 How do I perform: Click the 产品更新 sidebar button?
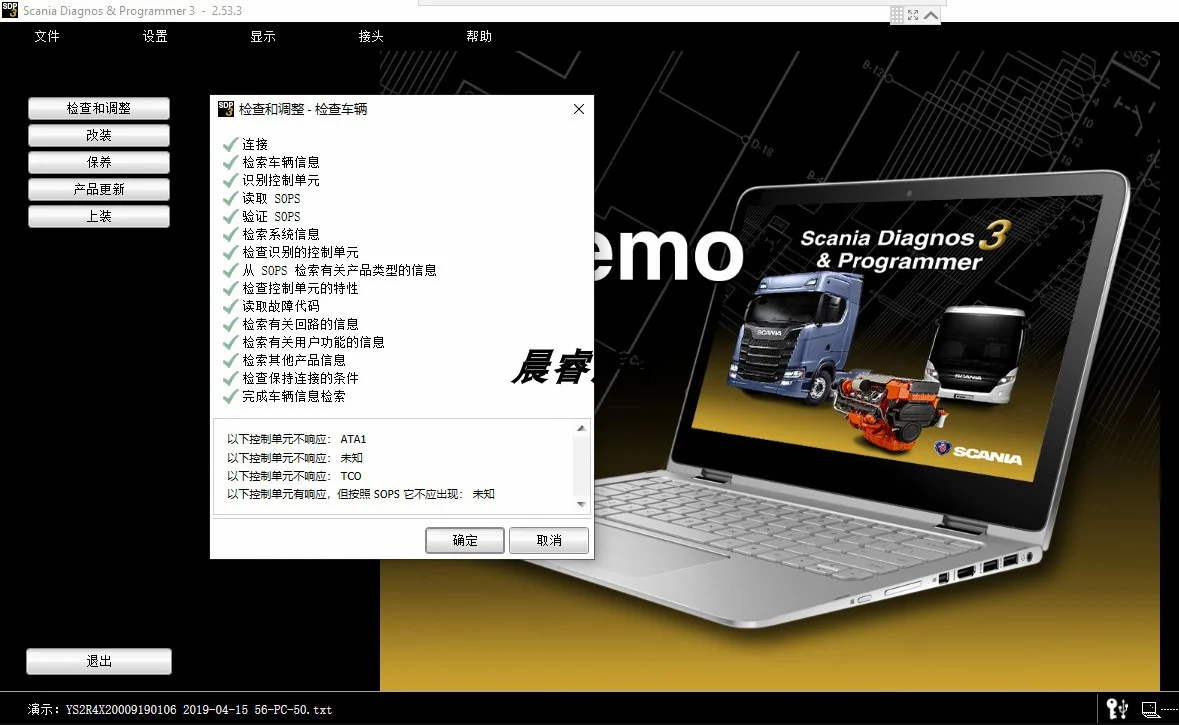click(99, 190)
